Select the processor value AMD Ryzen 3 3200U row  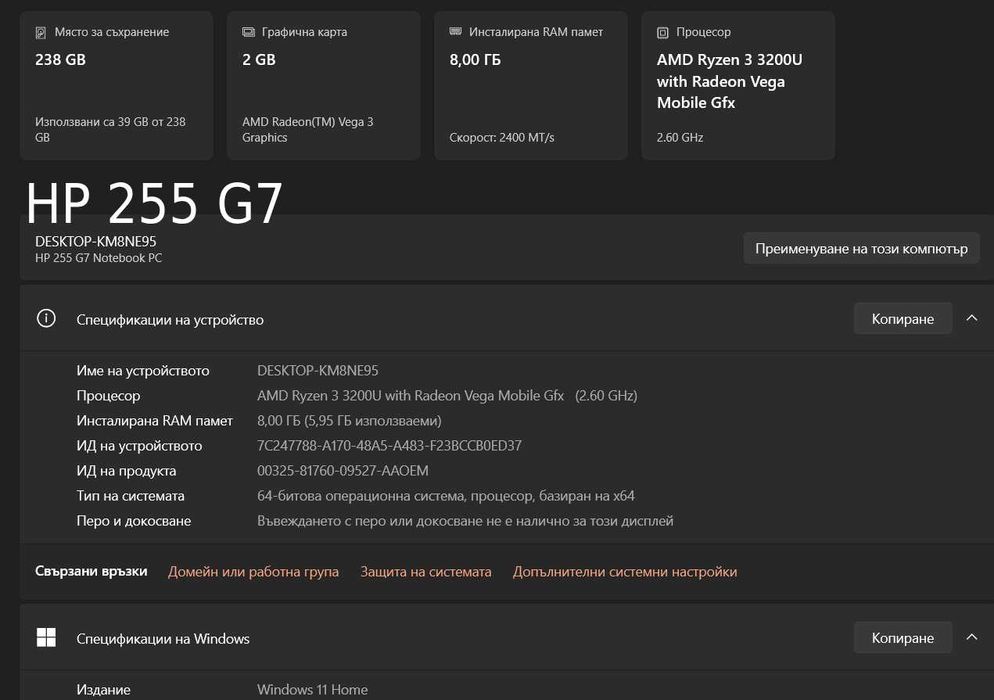point(447,396)
